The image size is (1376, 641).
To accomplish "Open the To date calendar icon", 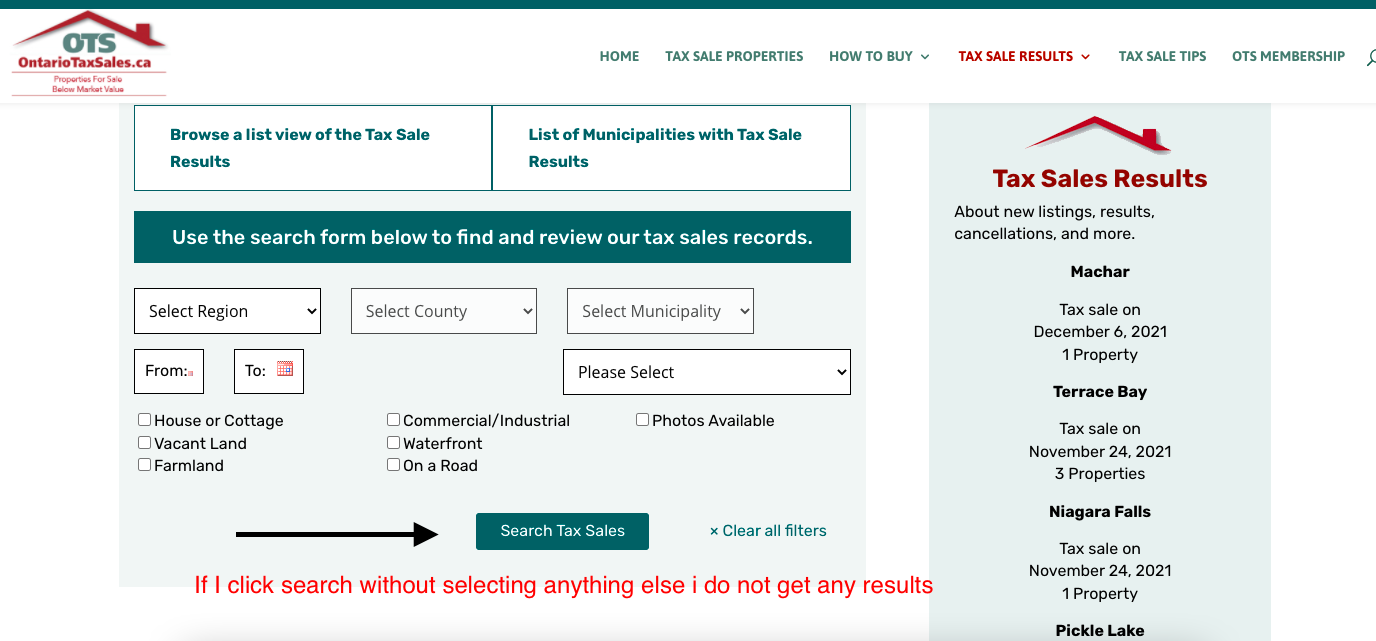I will tap(285, 369).
